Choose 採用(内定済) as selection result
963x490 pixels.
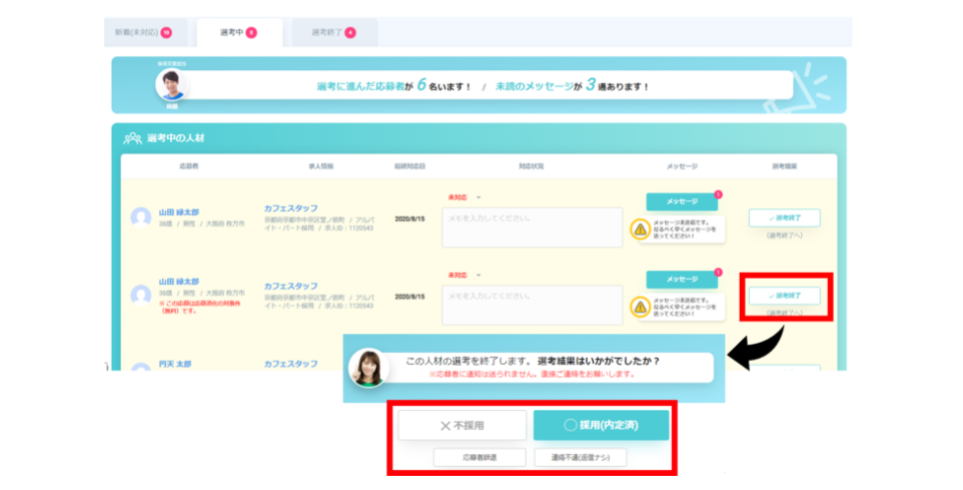pyautogui.click(x=601, y=425)
